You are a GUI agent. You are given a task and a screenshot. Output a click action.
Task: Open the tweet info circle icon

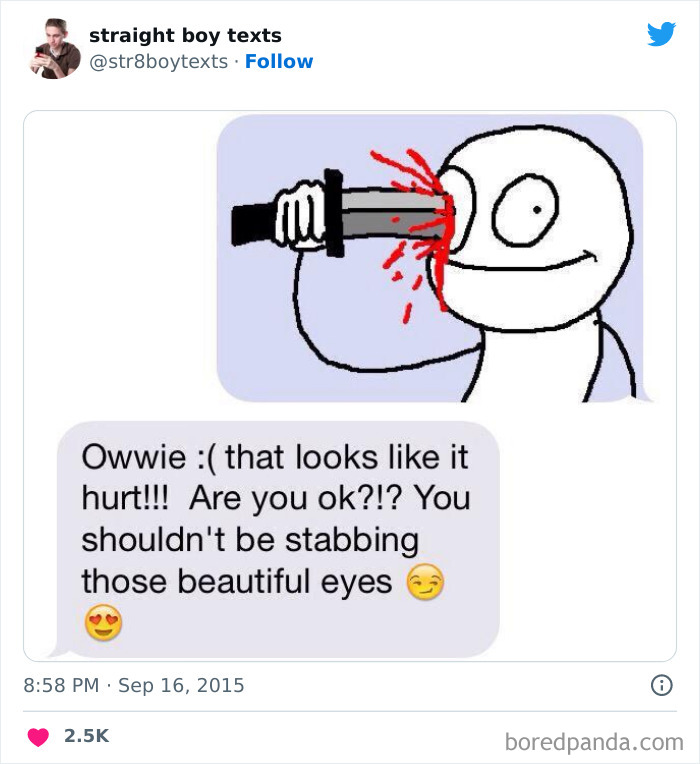[661, 686]
